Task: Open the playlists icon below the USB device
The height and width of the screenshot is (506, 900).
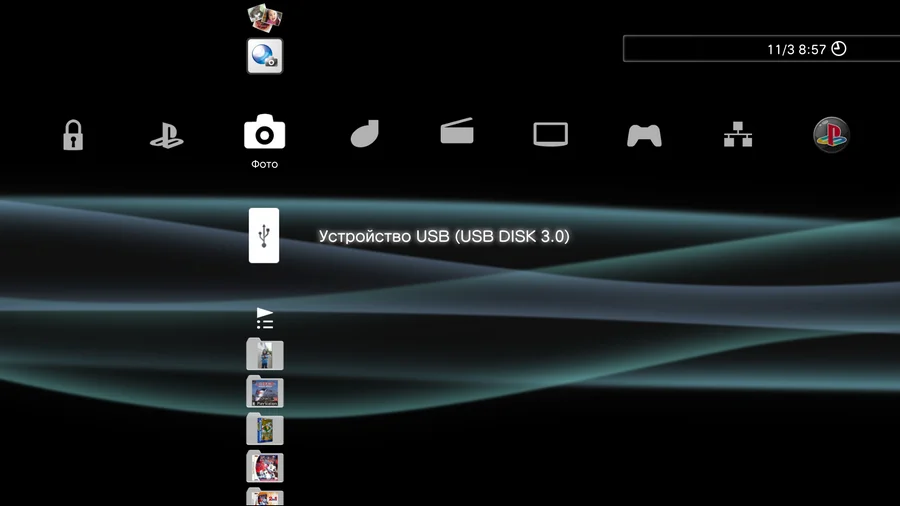Action: pos(265,319)
